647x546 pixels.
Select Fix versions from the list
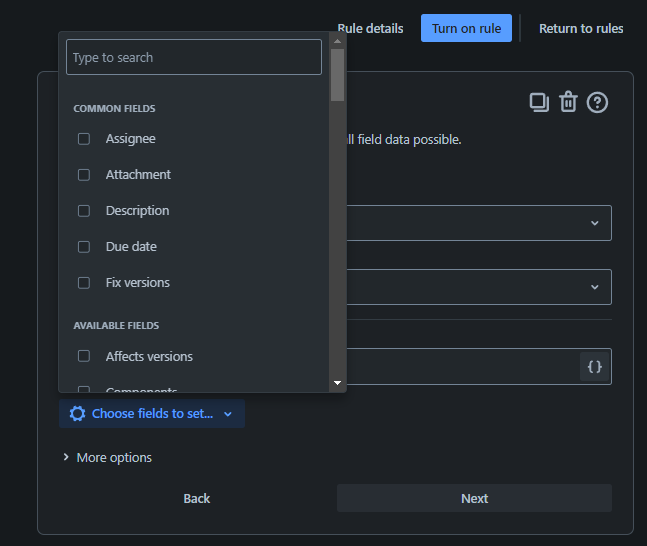tap(84, 283)
